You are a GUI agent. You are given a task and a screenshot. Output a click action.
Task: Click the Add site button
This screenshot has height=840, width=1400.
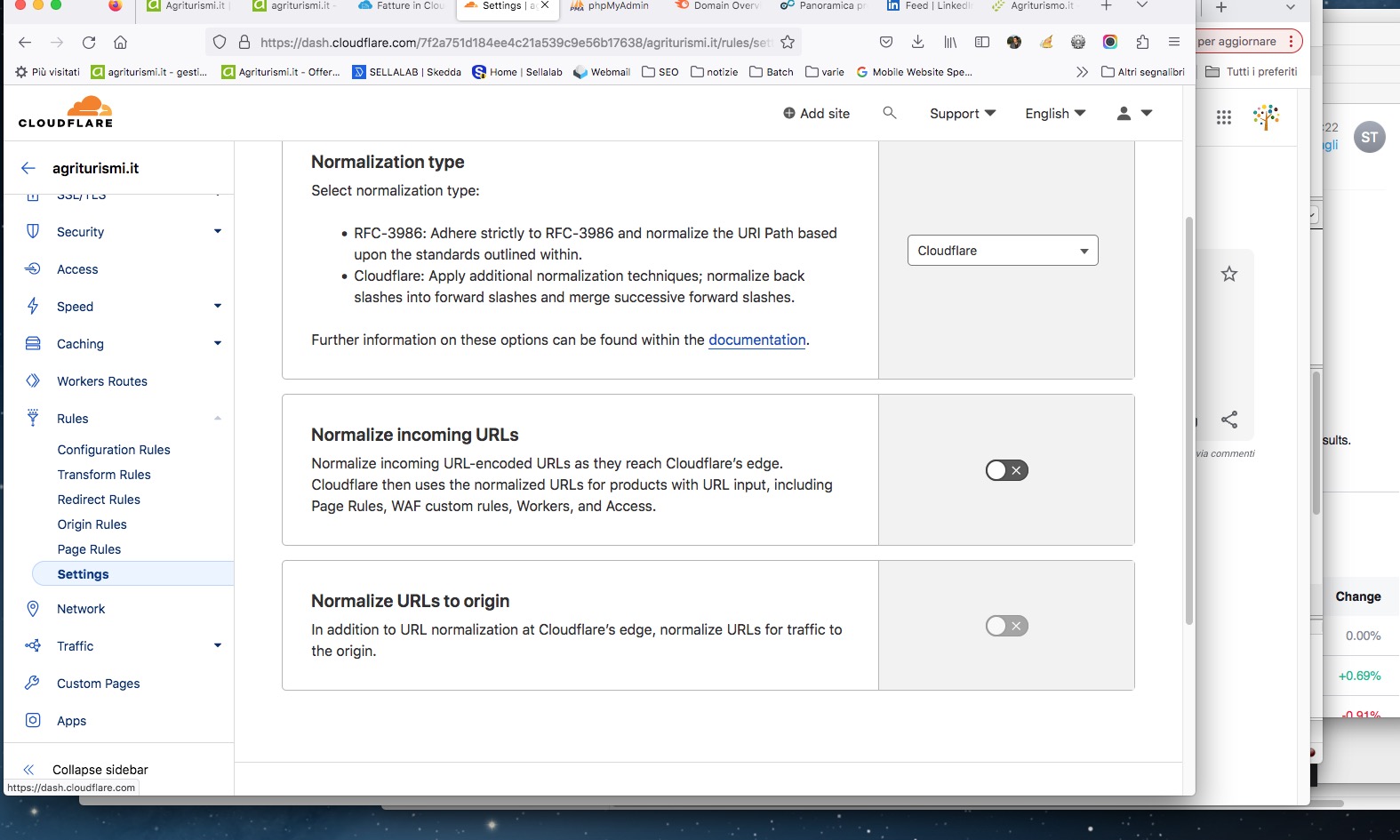[x=816, y=113]
